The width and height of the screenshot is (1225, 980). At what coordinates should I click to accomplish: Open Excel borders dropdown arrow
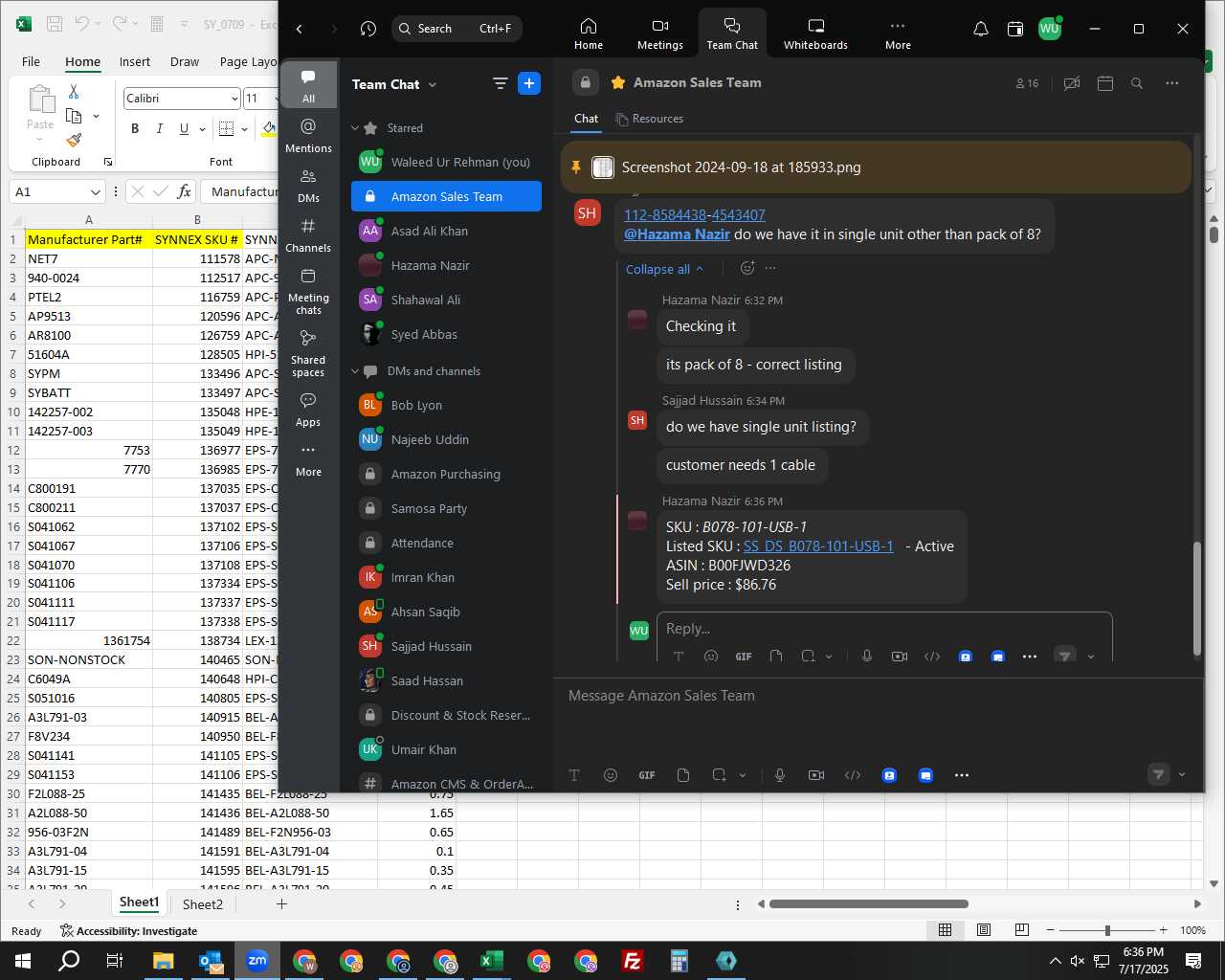click(x=244, y=128)
